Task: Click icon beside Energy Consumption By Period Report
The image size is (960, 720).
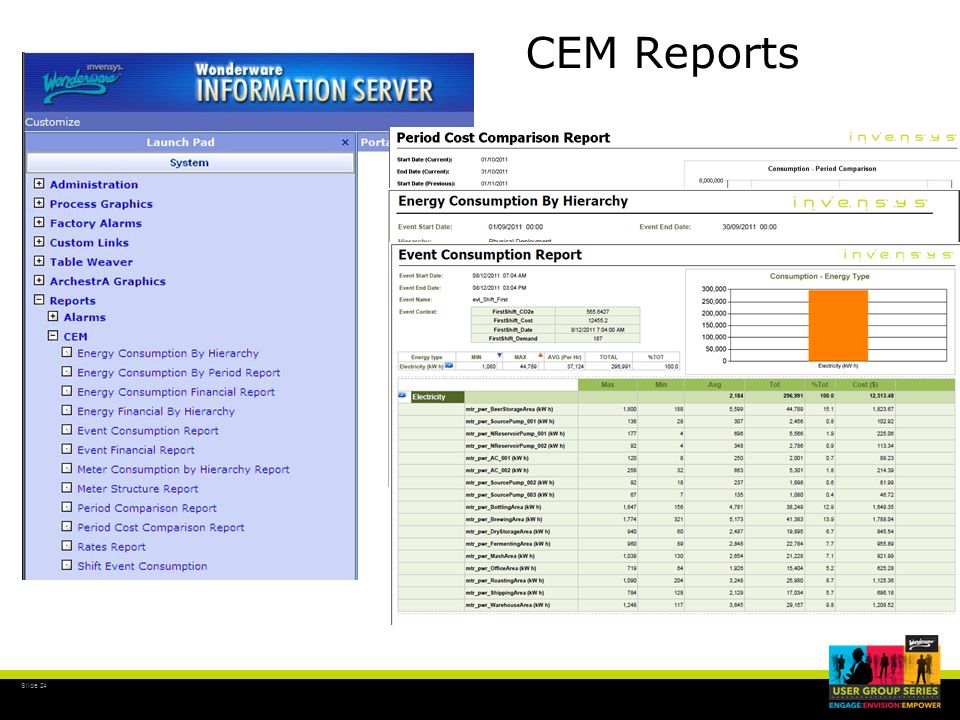Action: click(67, 372)
